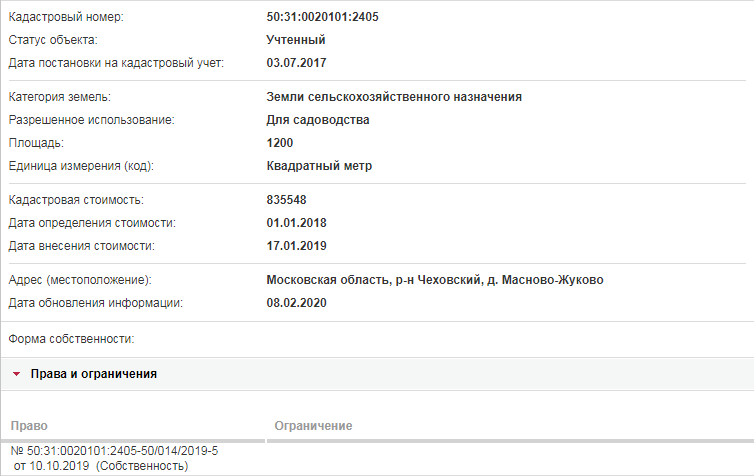Click information update date 08.02.2020
This screenshot has height=476, width=754.
[x=296, y=303]
